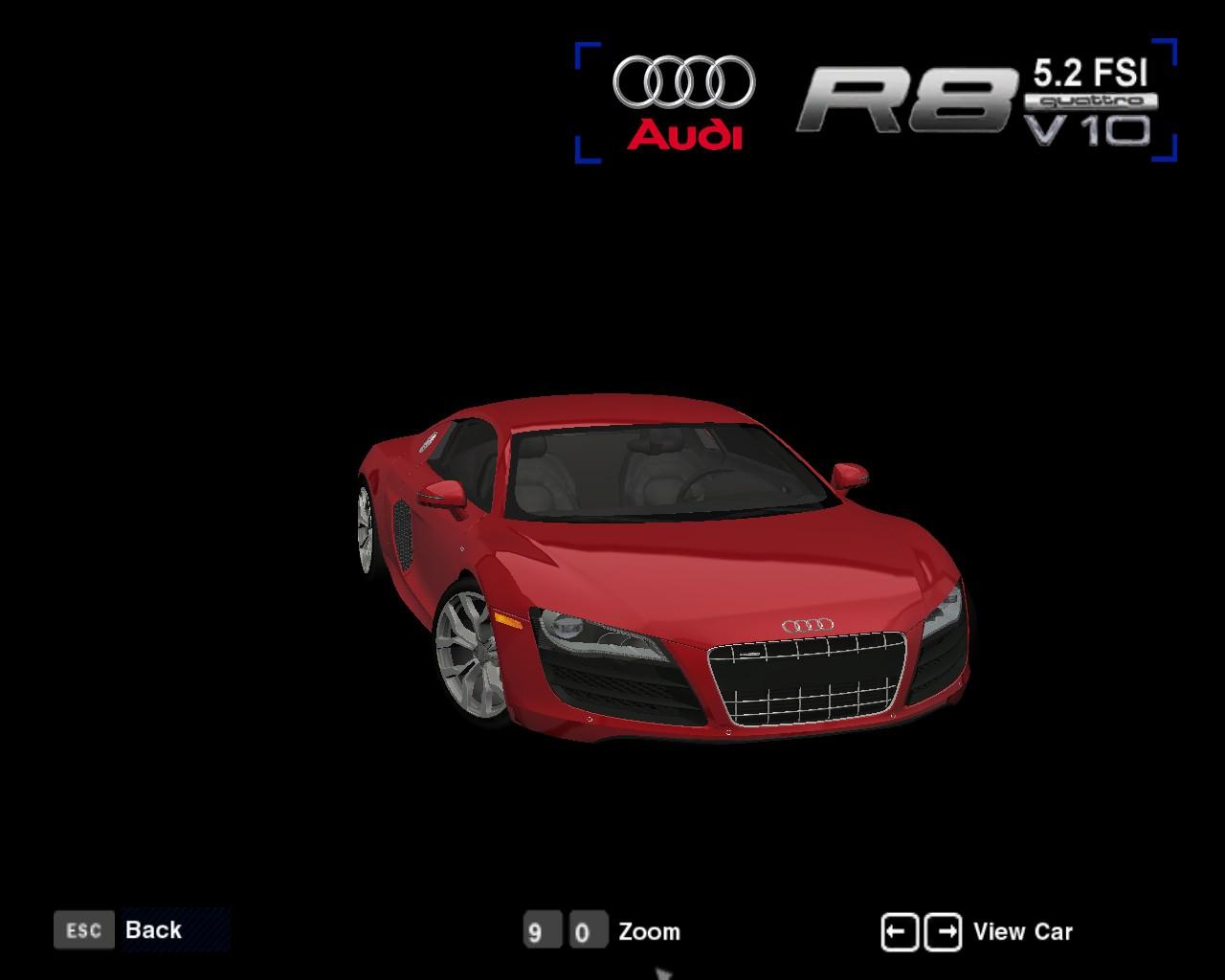Click the ESC key icon
The height and width of the screenshot is (980, 1225).
pos(83,930)
